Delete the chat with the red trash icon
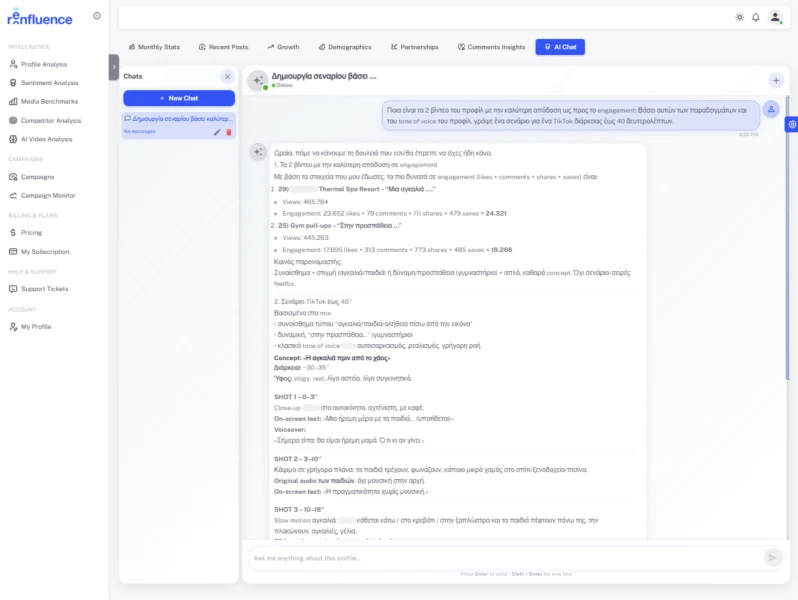798x600 pixels. click(x=228, y=132)
